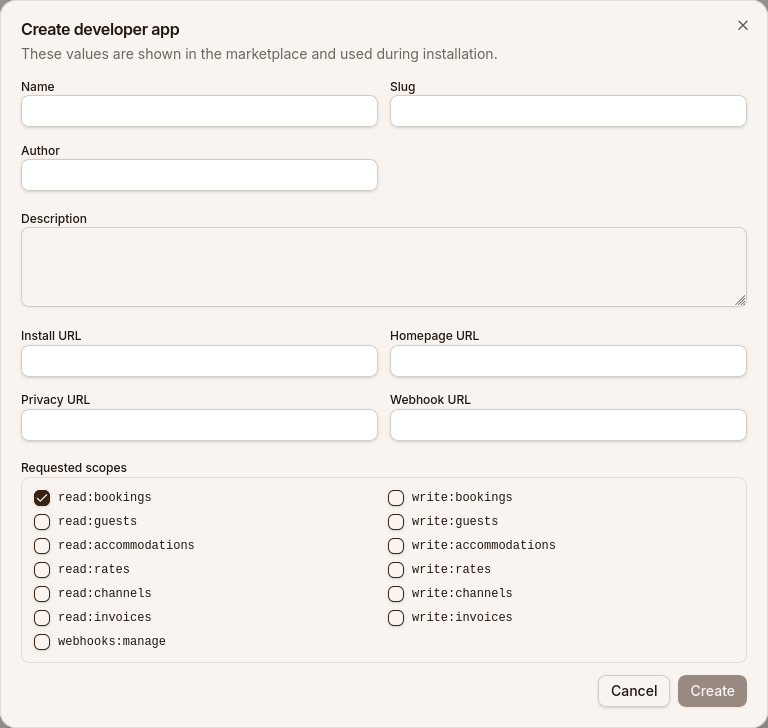The width and height of the screenshot is (768, 728).
Task: Tick the write:invoices checkbox
Action: pos(396,618)
